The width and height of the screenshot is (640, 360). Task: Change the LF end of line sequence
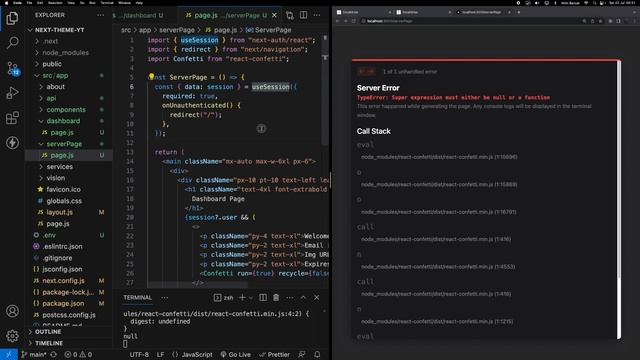(x=160, y=354)
